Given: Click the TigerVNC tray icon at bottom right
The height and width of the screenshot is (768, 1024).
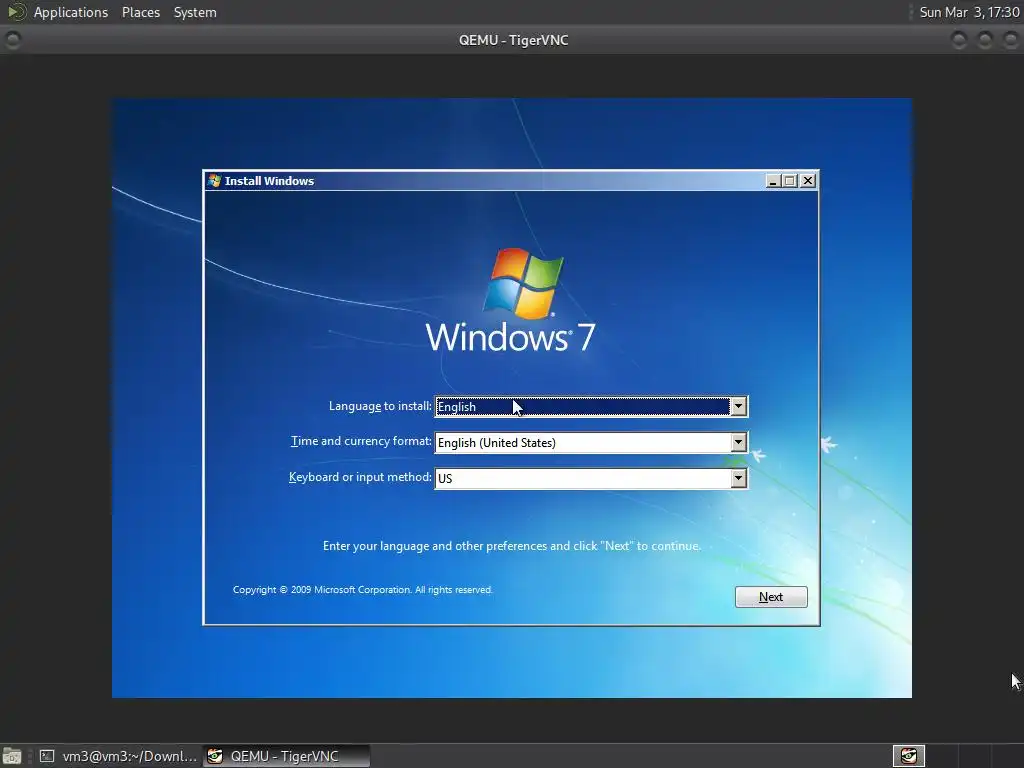Looking at the screenshot, I should pyautogui.click(x=909, y=756).
